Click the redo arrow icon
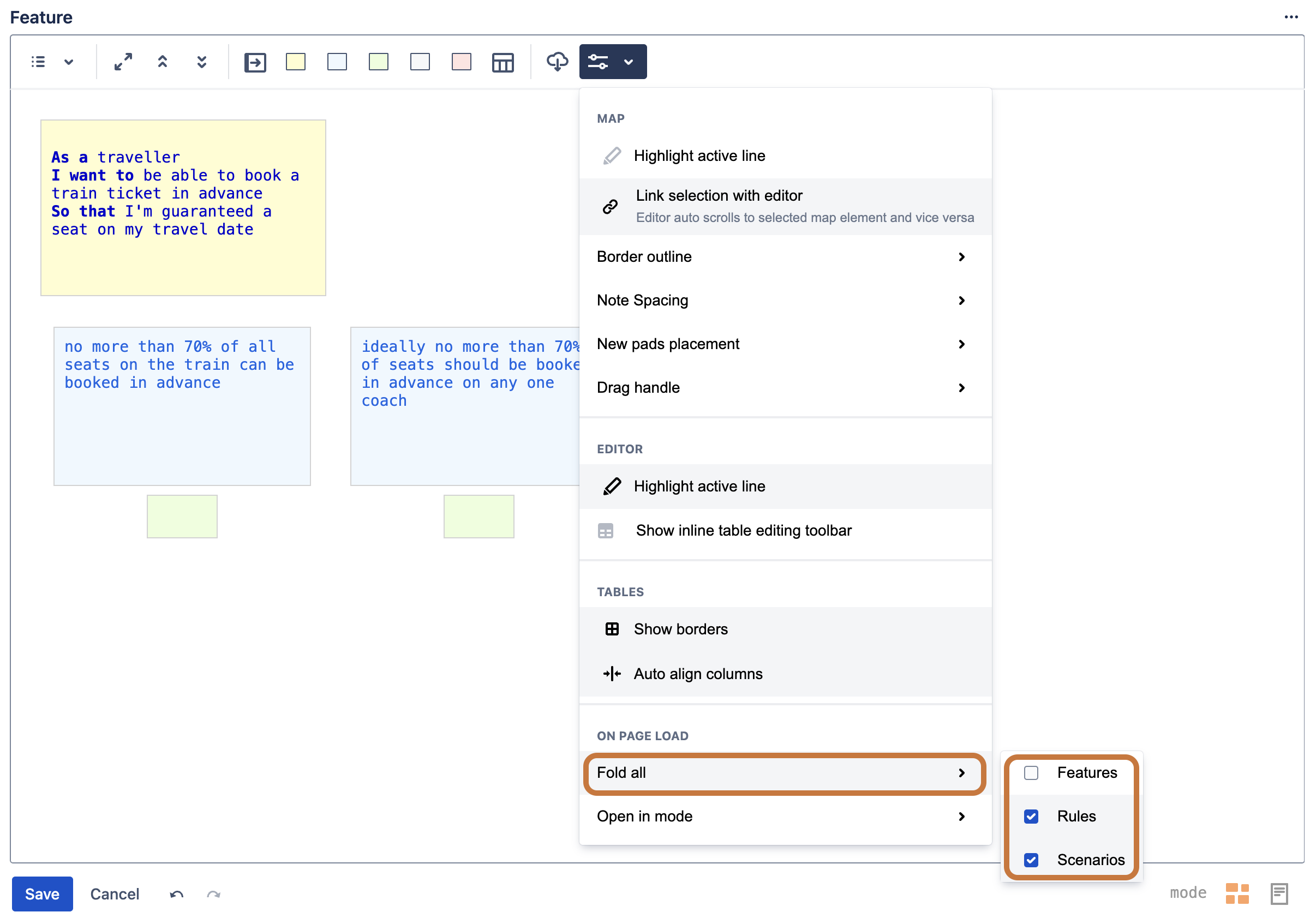This screenshot has width=1316, height=924. (214, 895)
